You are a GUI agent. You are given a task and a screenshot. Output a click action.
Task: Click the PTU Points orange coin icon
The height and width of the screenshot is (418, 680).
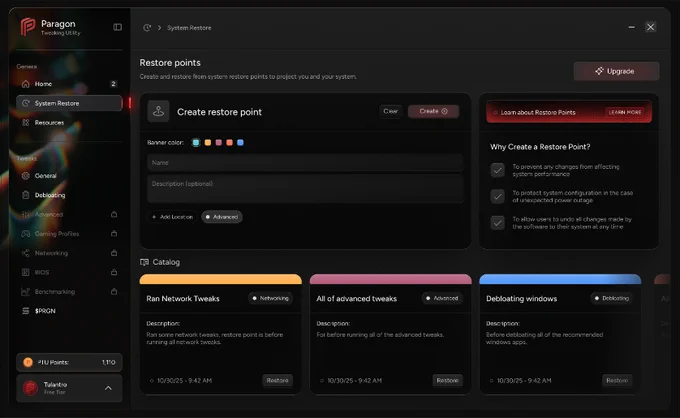(x=28, y=362)
